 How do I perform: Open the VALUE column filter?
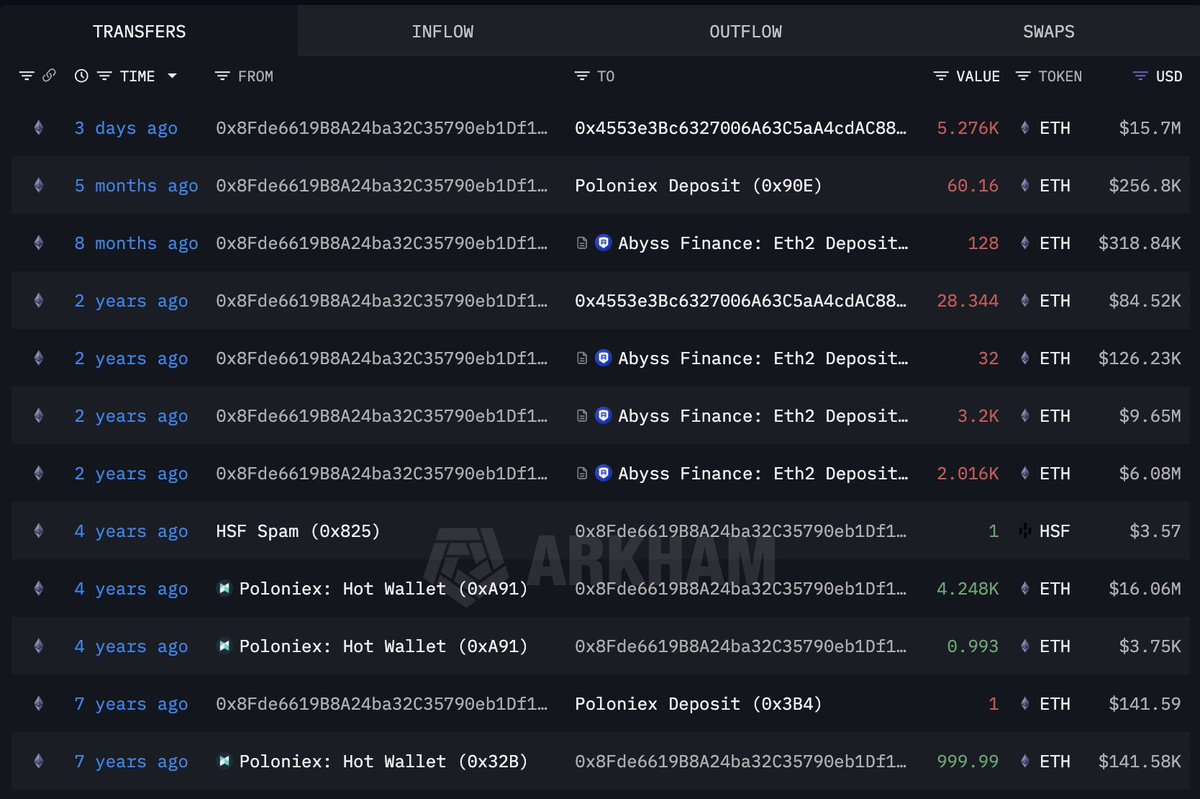pyautogui.click(x=941, y=76)
